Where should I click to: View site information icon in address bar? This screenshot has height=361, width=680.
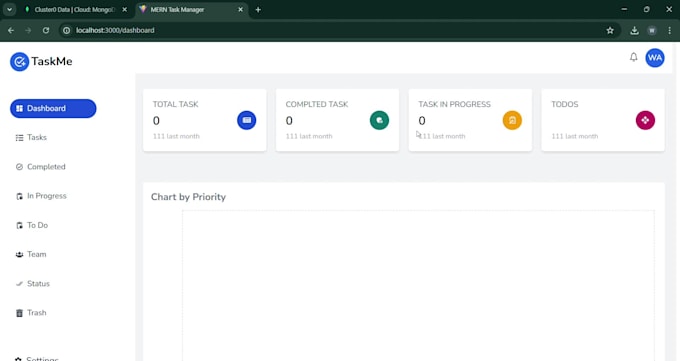(66, 30)
